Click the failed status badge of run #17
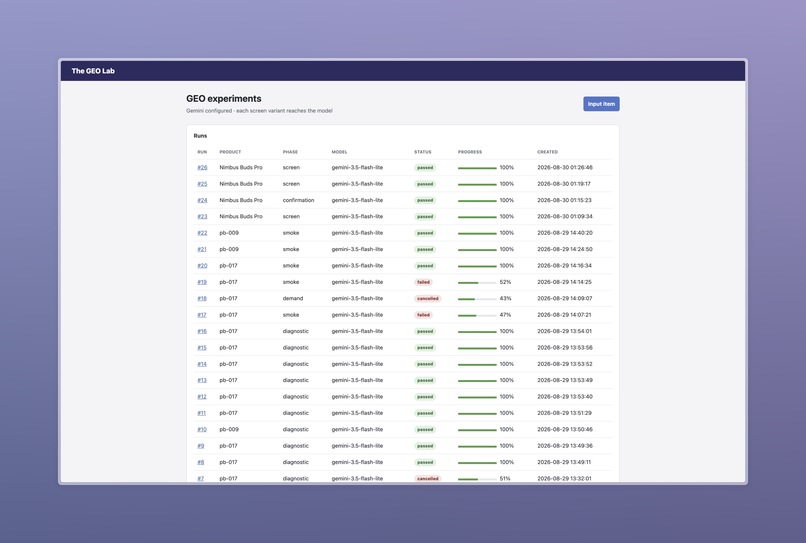The height and width of the screenshot is (543, 806). click(x=424, y=315)
